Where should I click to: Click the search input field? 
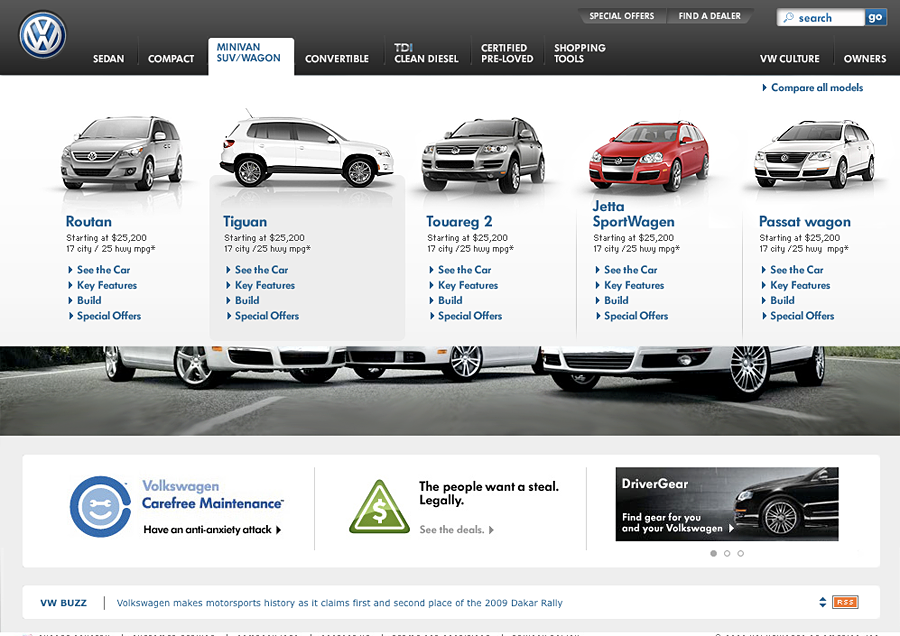pos(821,17)
